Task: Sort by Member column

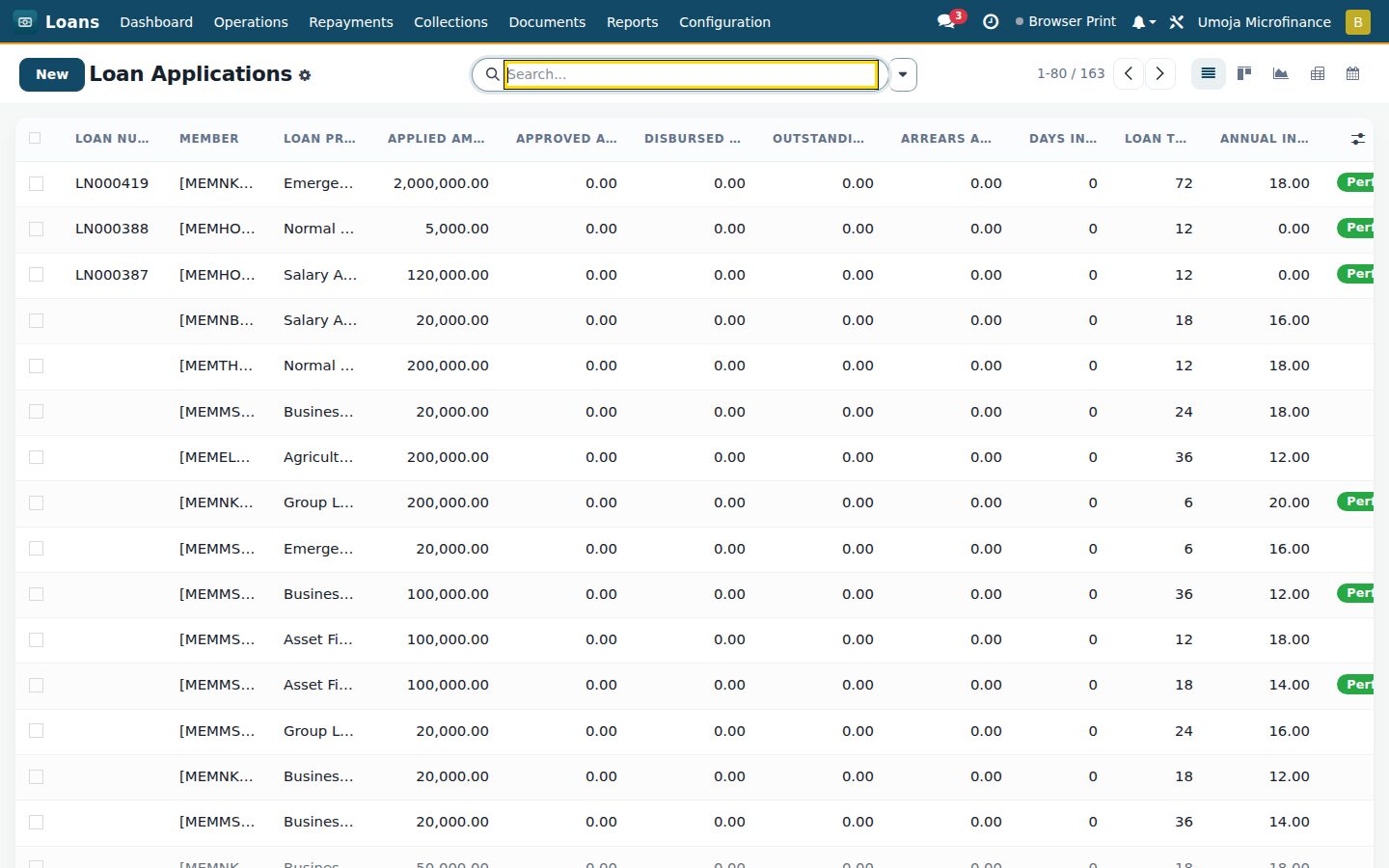Action: pyautogui.click(x=209, y=139)
